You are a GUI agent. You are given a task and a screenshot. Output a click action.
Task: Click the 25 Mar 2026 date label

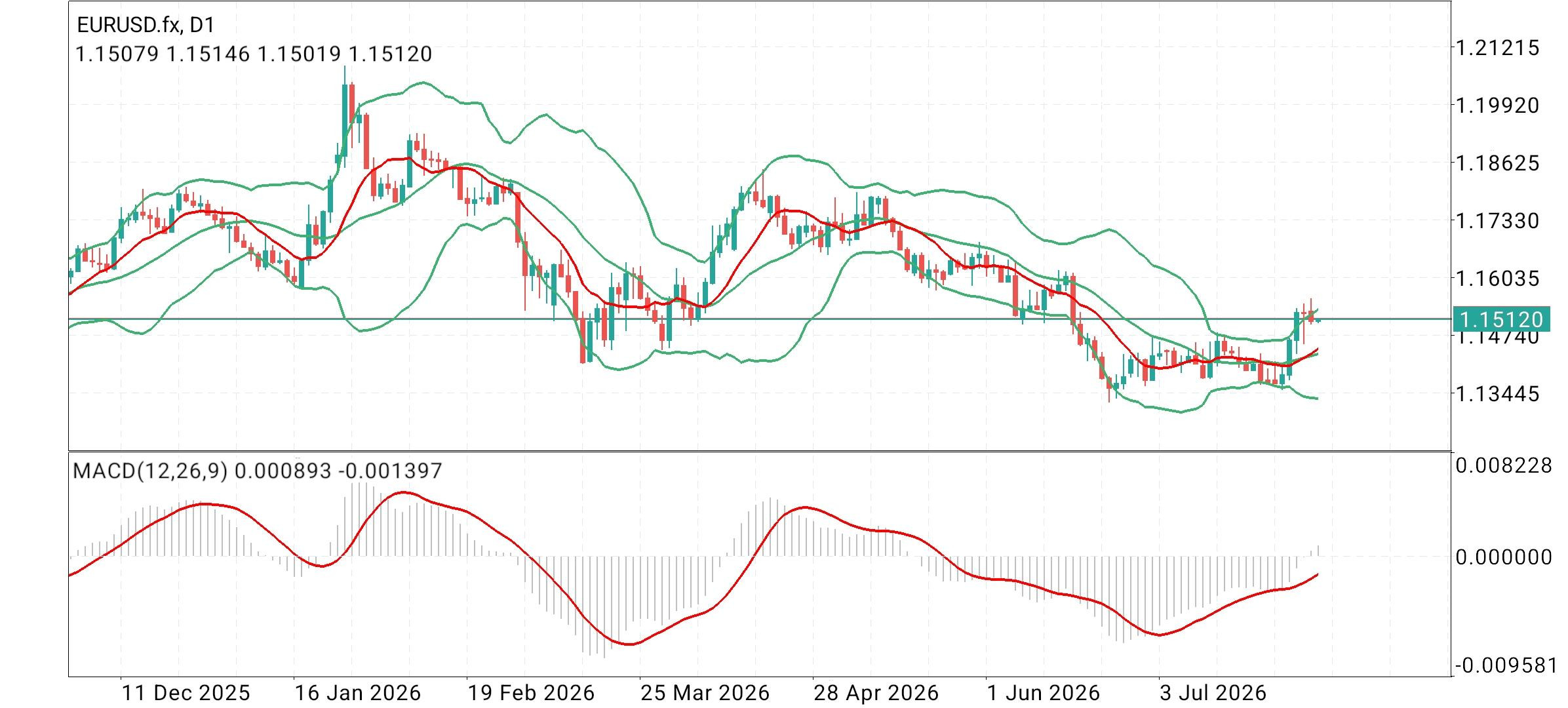click(705, 693)
